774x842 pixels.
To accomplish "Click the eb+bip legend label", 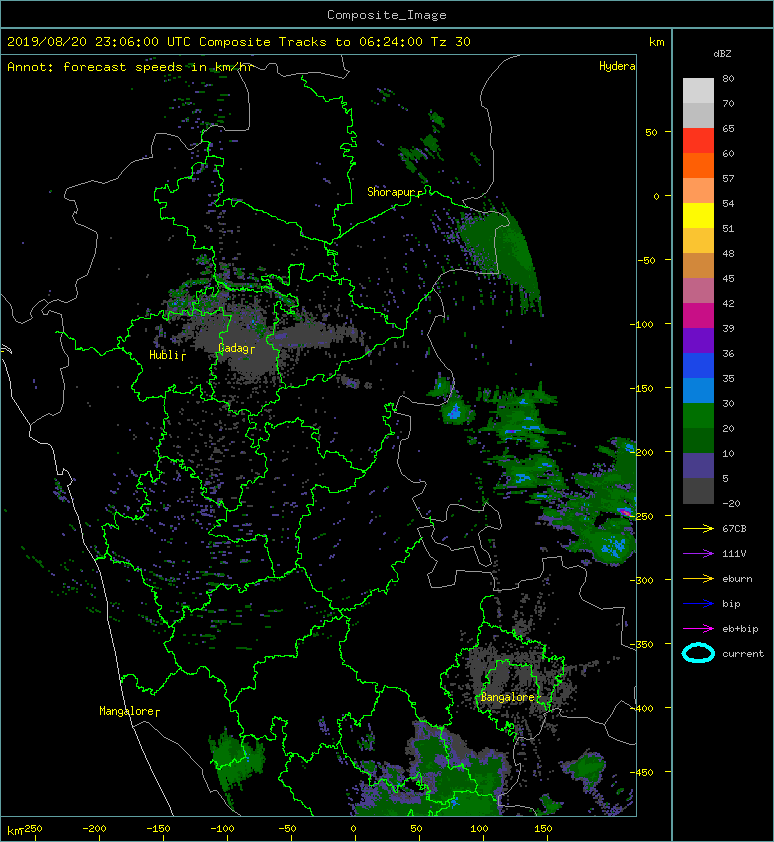I will click(x=740, y=629).
